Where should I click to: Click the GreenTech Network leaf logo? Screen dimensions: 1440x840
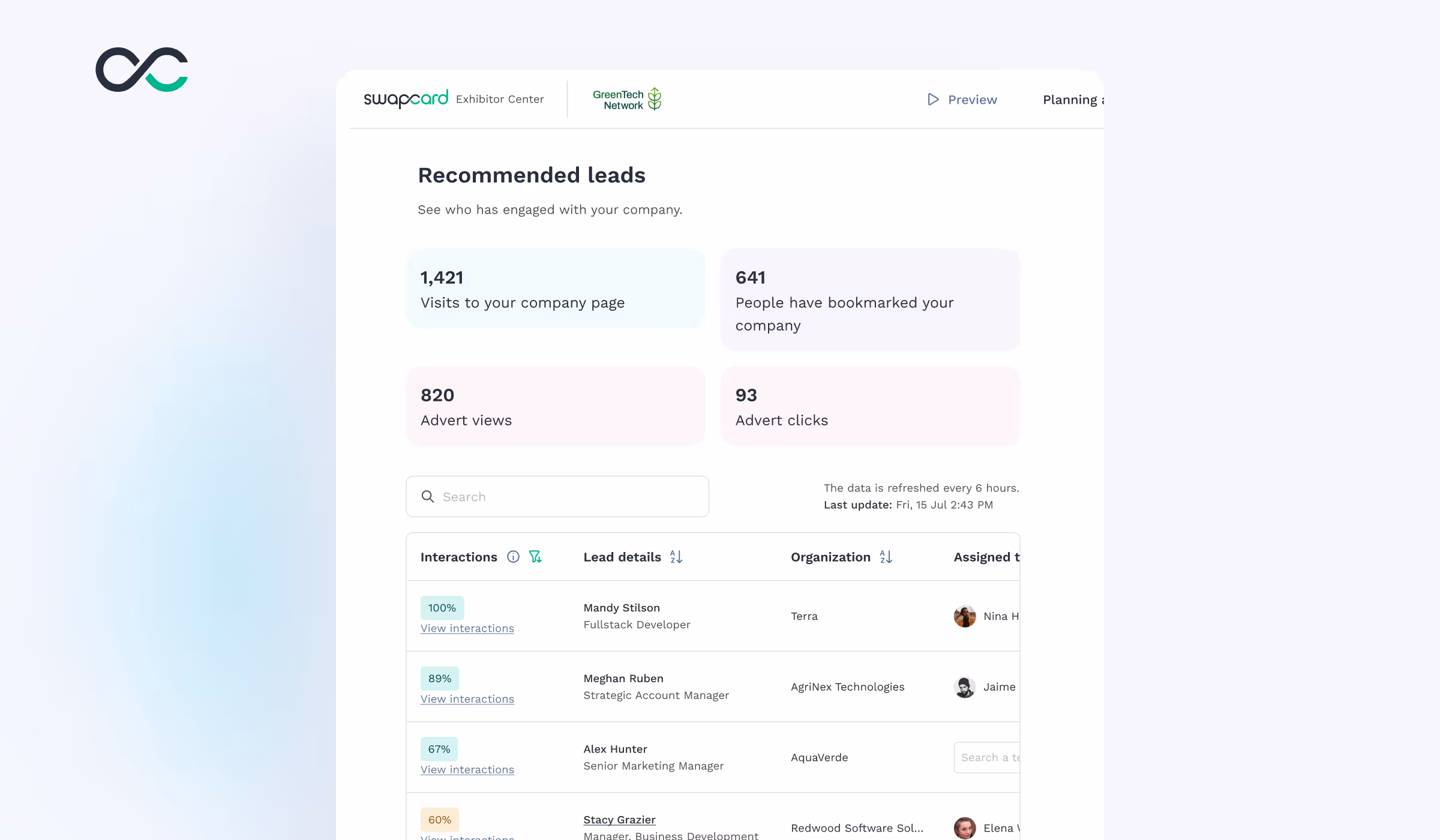[655, 99]
